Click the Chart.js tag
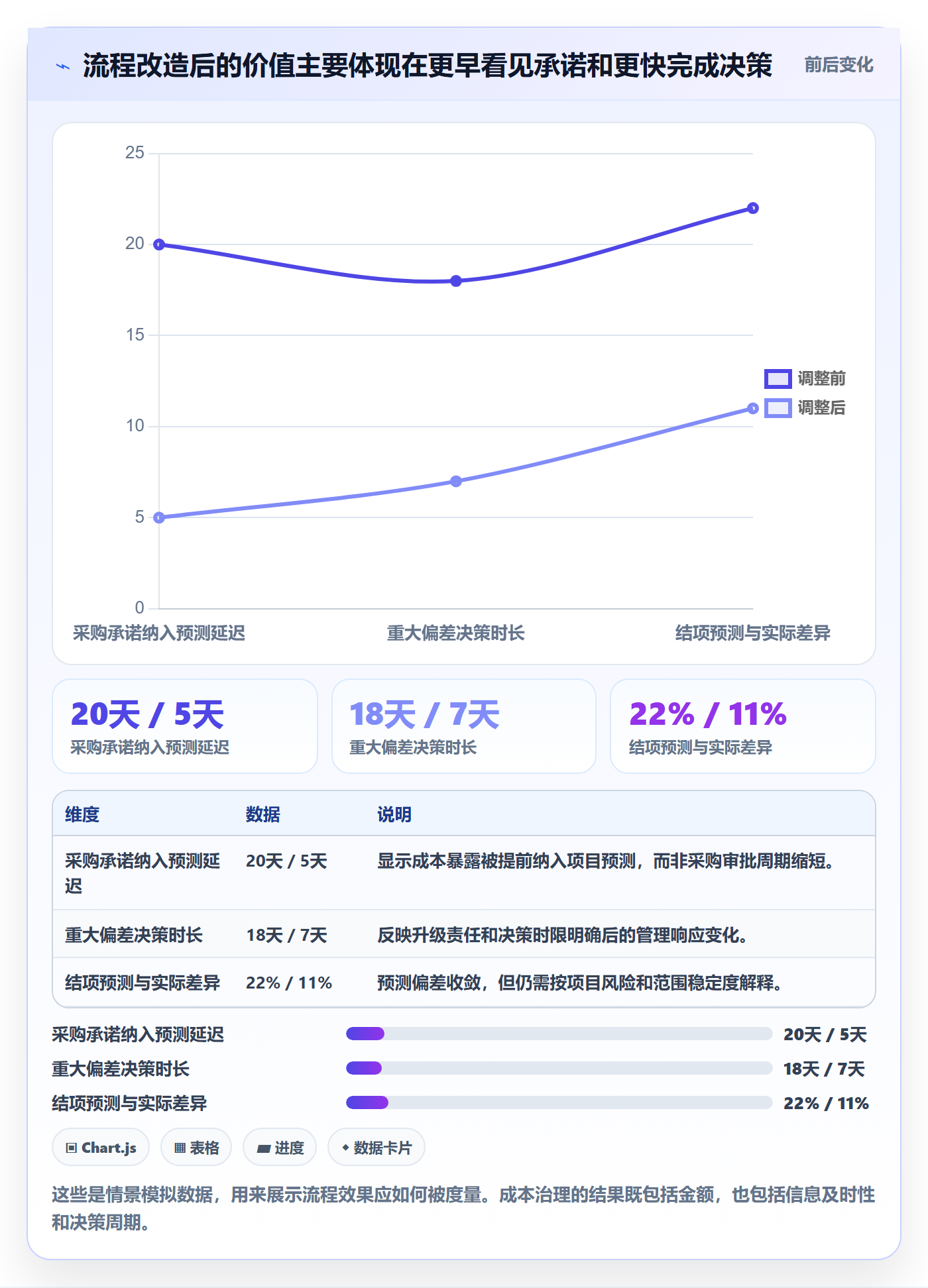The image size is (928, 1288). pos(101,1148)
